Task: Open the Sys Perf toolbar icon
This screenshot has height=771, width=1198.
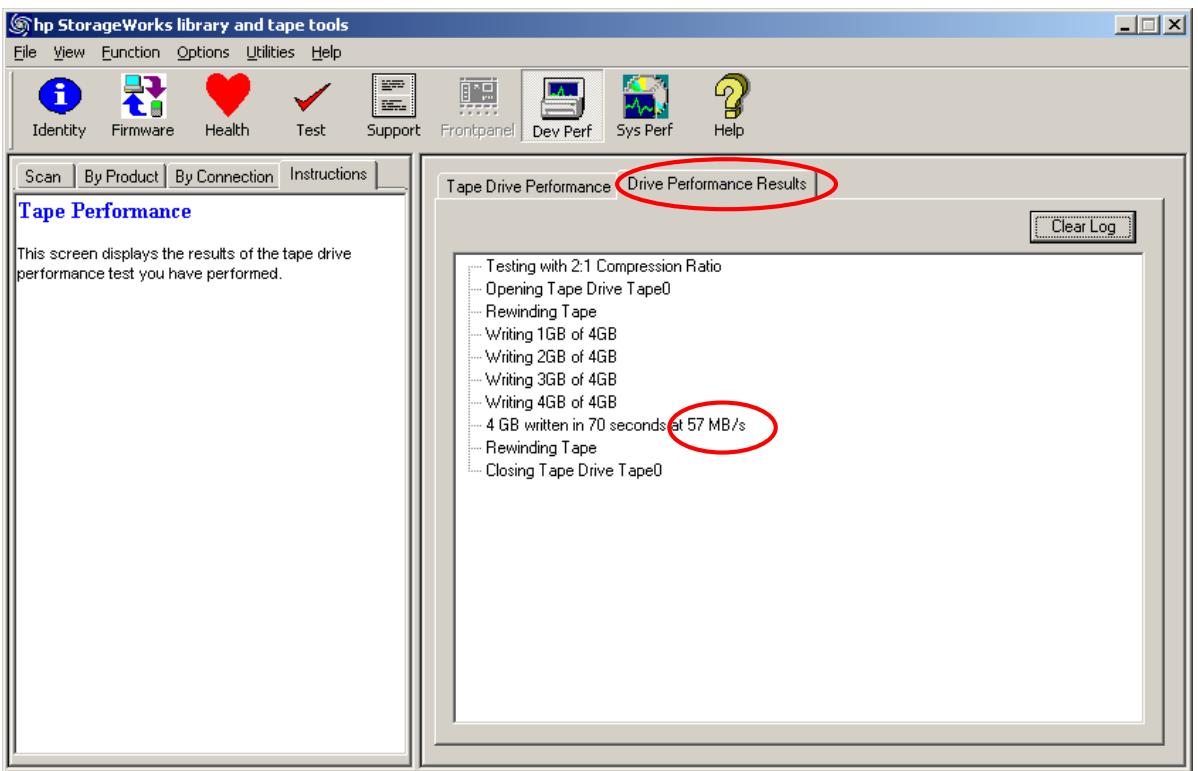Action: tap(644, 107)
